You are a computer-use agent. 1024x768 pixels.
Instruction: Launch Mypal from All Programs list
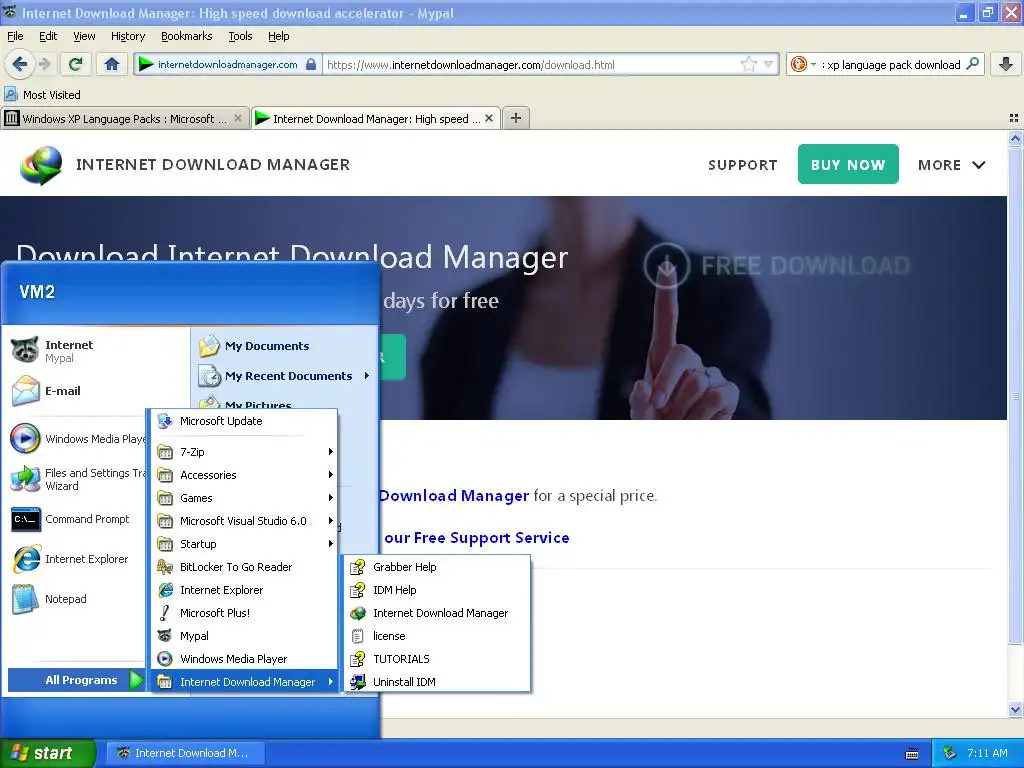(x=245, y=636)
